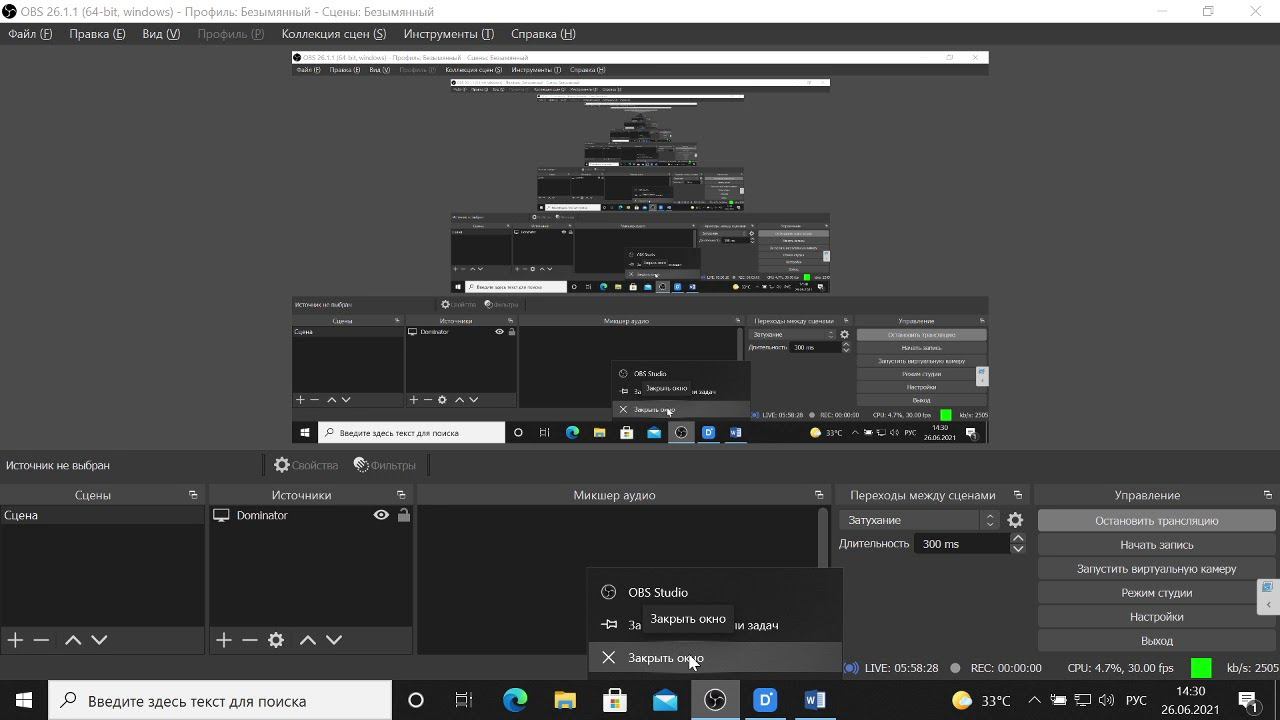This screenshot has height=720, width=1280.
Task: Open Microsoft Store from the taskbar
Action: [x=615, y=700]
